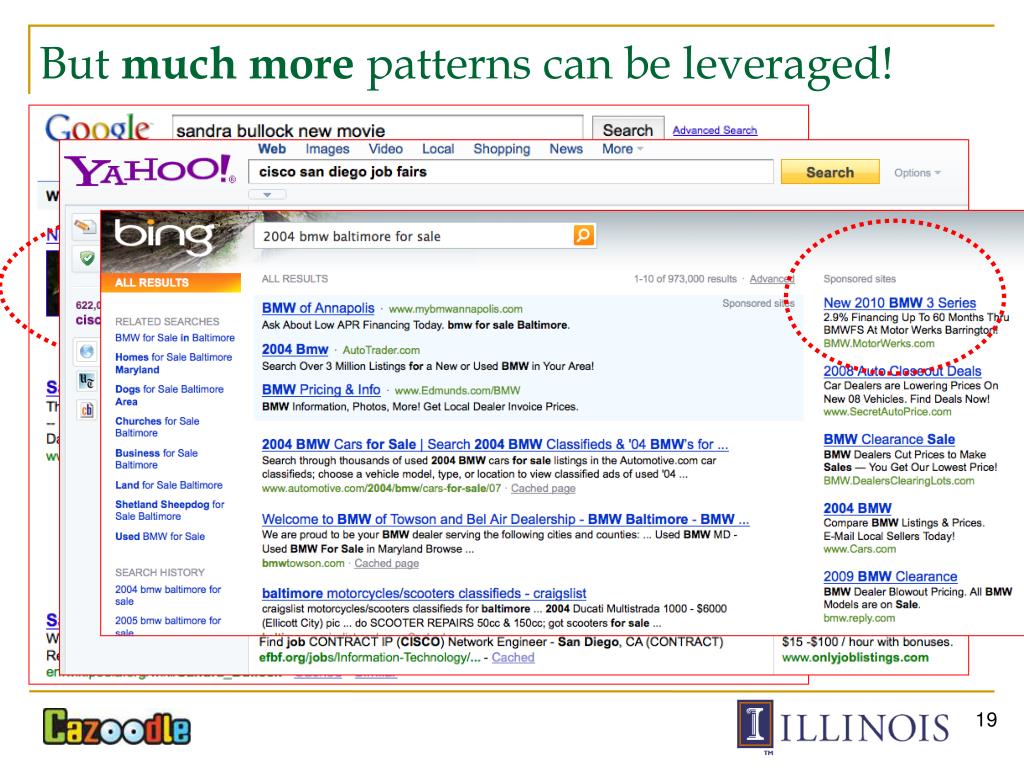Image resolution: width=1024 pixels, height=768 pixels.
Task: Click the Bing search input field
Action: click(x=414, y=236)
